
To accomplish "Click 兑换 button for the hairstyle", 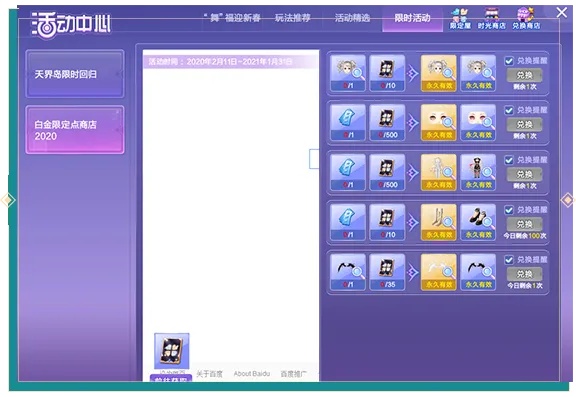I will (x=524, y=75).
